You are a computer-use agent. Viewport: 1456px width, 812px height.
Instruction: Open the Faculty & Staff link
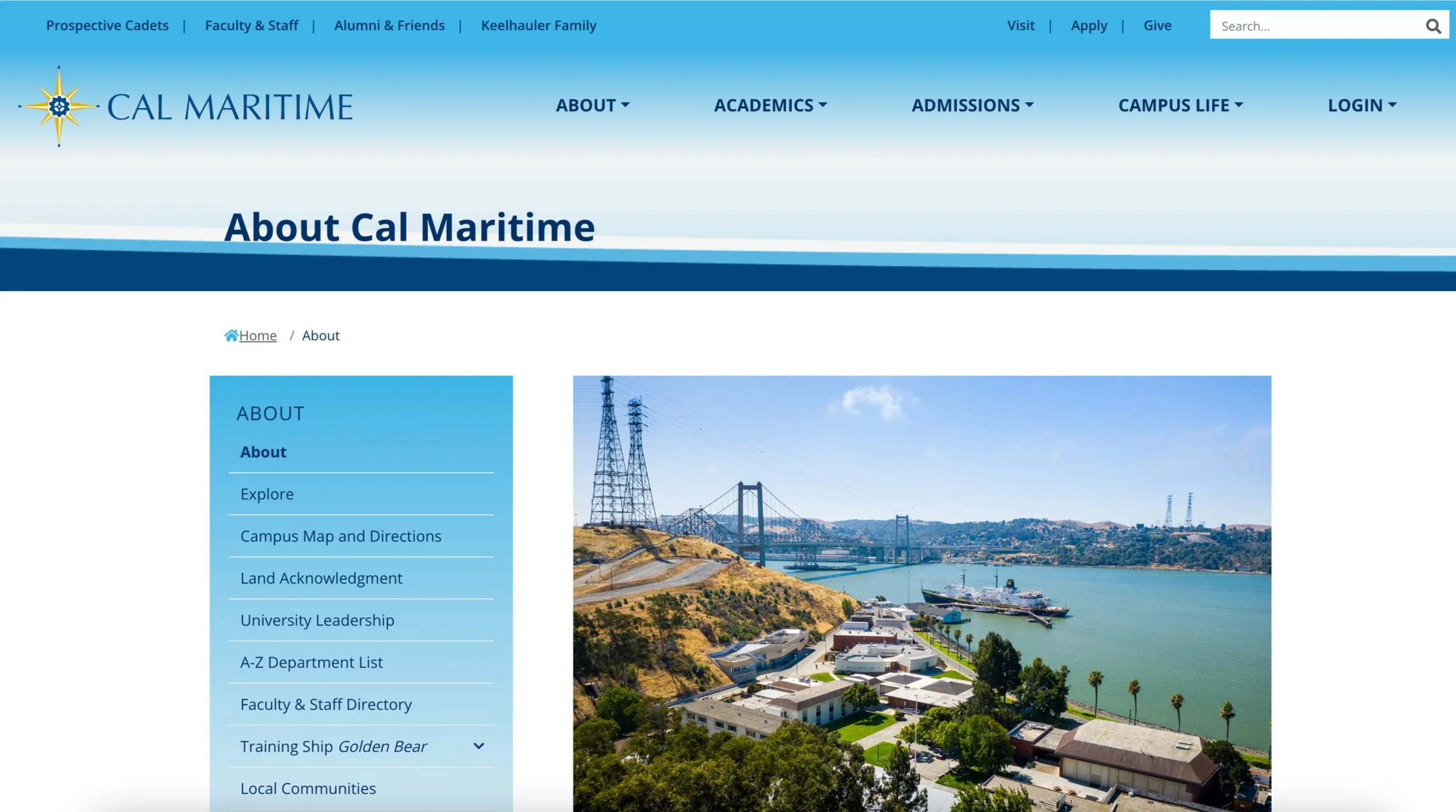coord(251,26)
